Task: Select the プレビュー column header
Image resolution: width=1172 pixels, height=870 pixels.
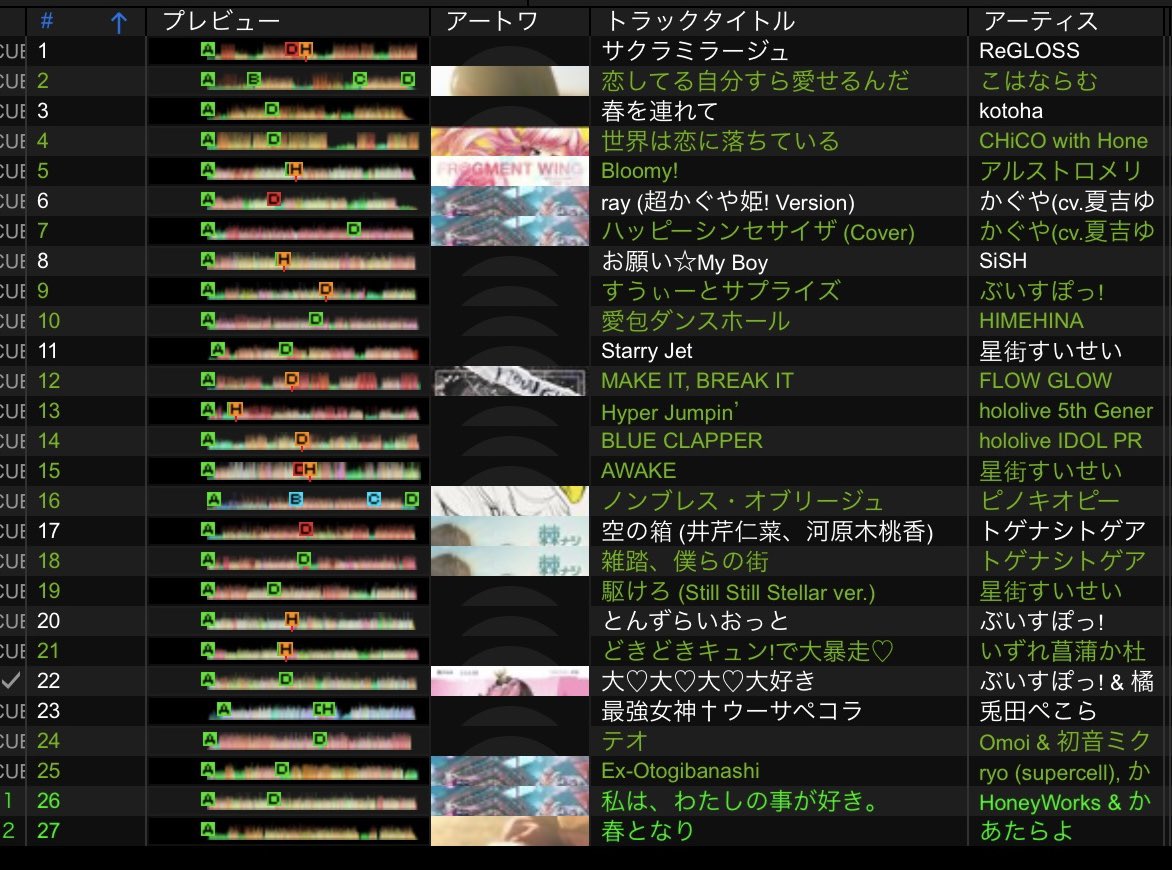Action: click(221, 21)
